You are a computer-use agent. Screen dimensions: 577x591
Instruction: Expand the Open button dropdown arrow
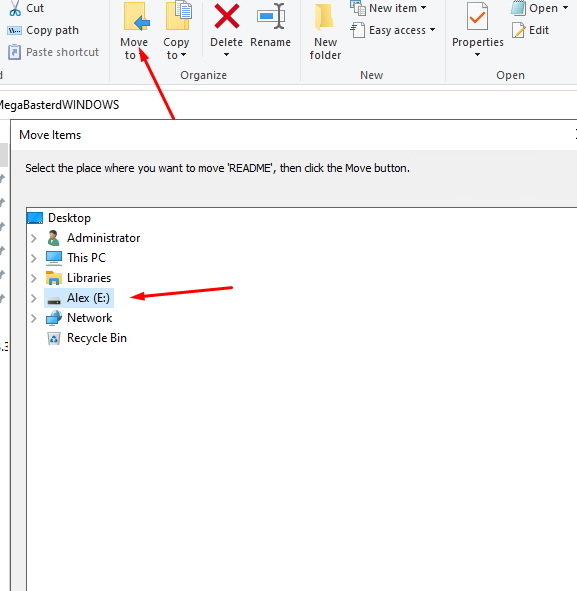coord(565,8)
